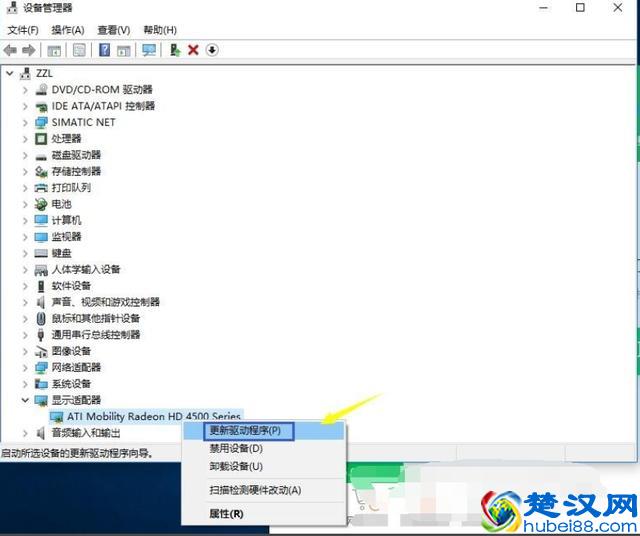Image resolution: width=640 pixels, height=536 pixels.
Task: Click the round down-arrow disable device icon
Action: 212,50
